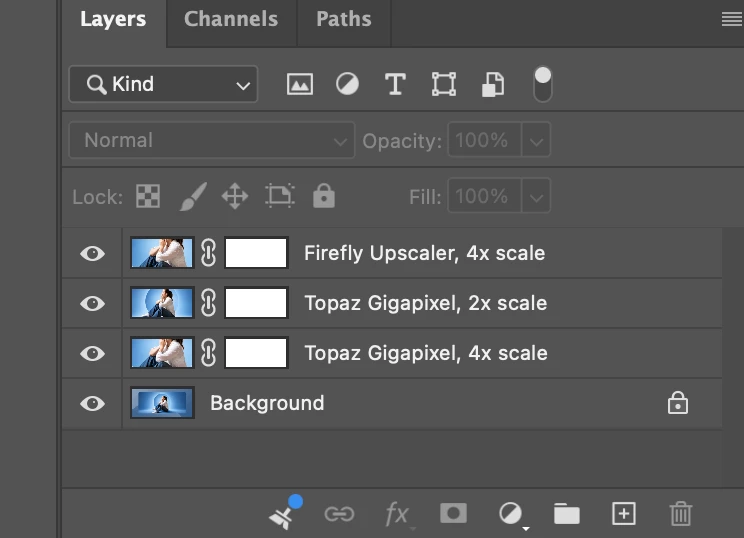Image resolution: width=744 pixels, height=538 pixels.
Task: Select layer named Topaz Gigapixel, 4x scale
Action: 426,353
